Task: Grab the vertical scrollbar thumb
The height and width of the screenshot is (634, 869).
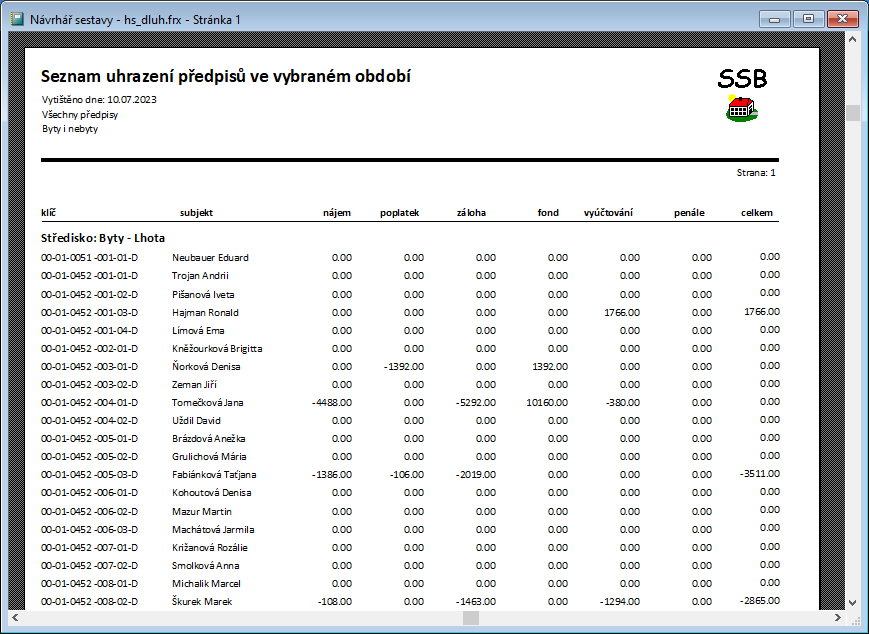Action: [853, 112]
